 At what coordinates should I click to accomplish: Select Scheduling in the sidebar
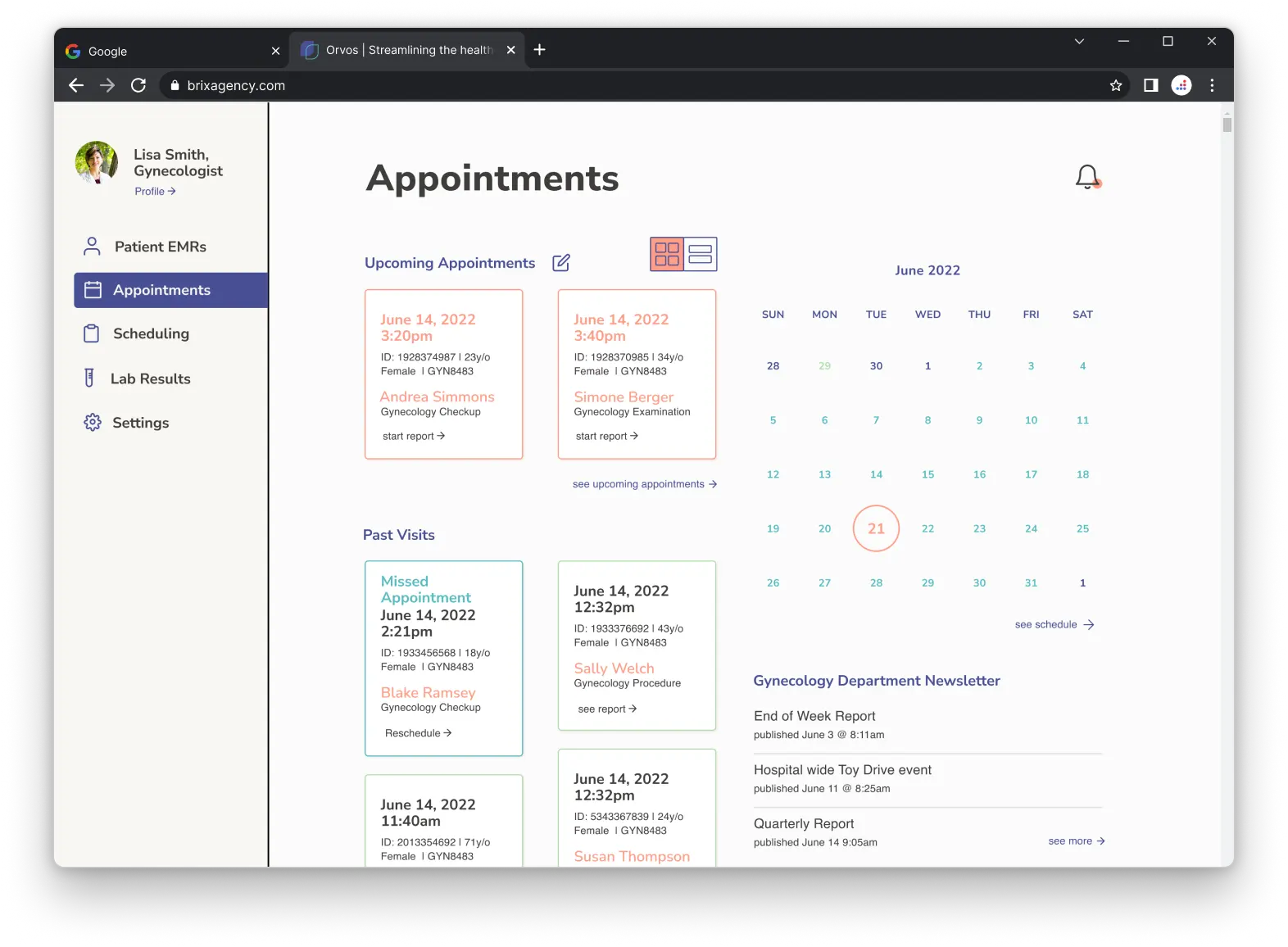[x=151, y=333]
